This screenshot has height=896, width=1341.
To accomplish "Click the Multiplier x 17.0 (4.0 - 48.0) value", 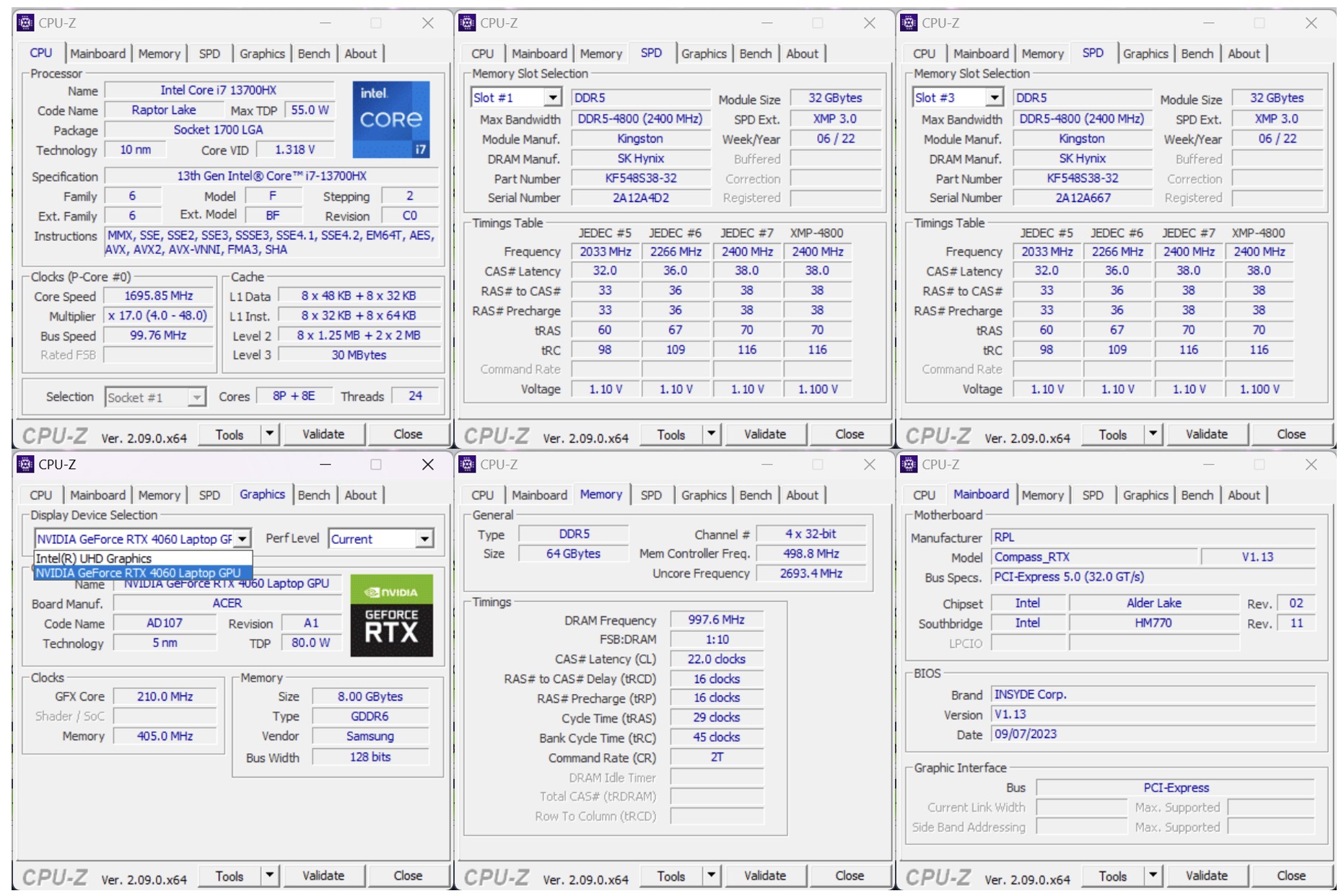I will [x=159, y=315].
